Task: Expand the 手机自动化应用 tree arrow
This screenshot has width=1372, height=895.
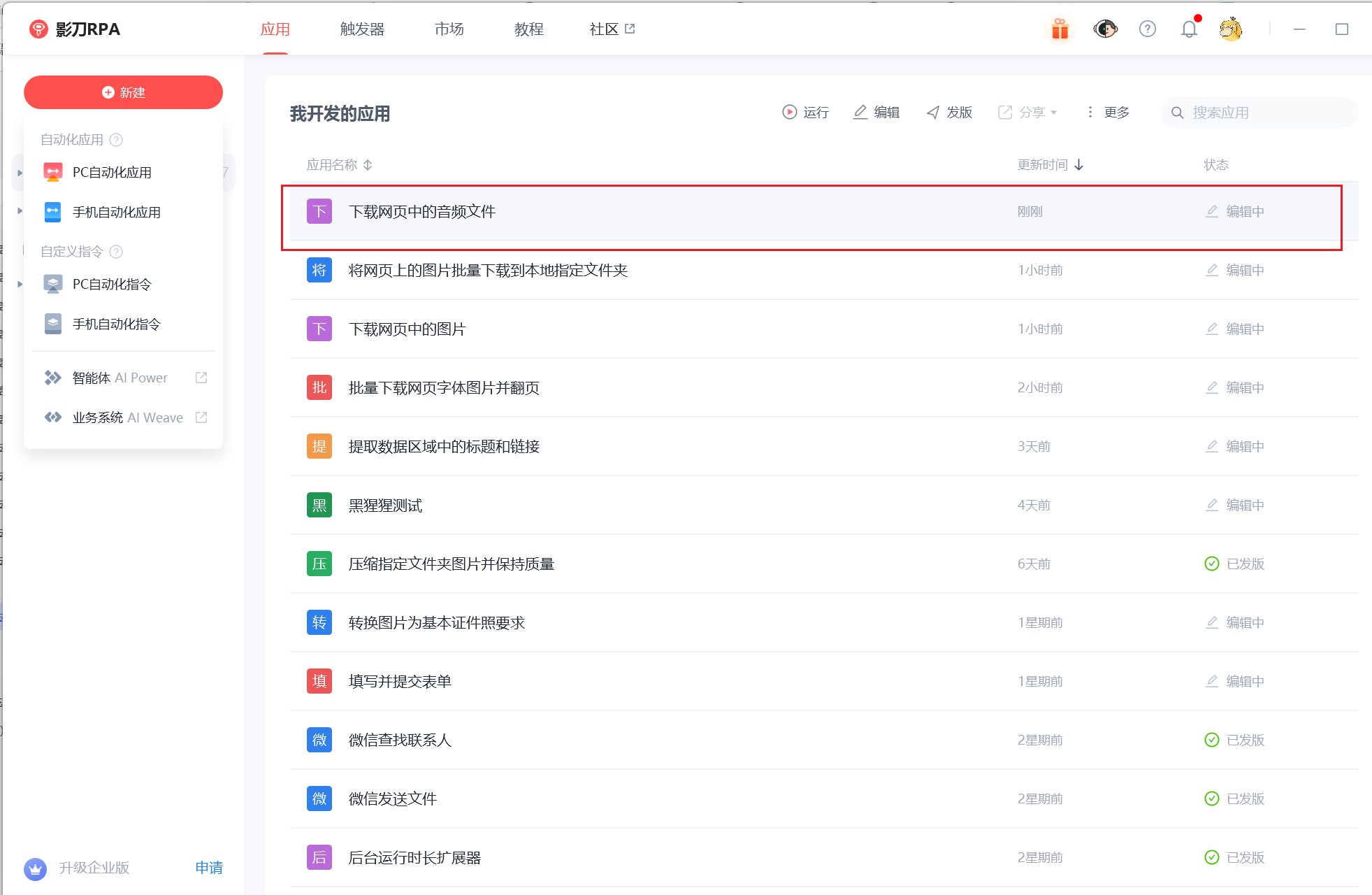Action: [x=20, y=211]
